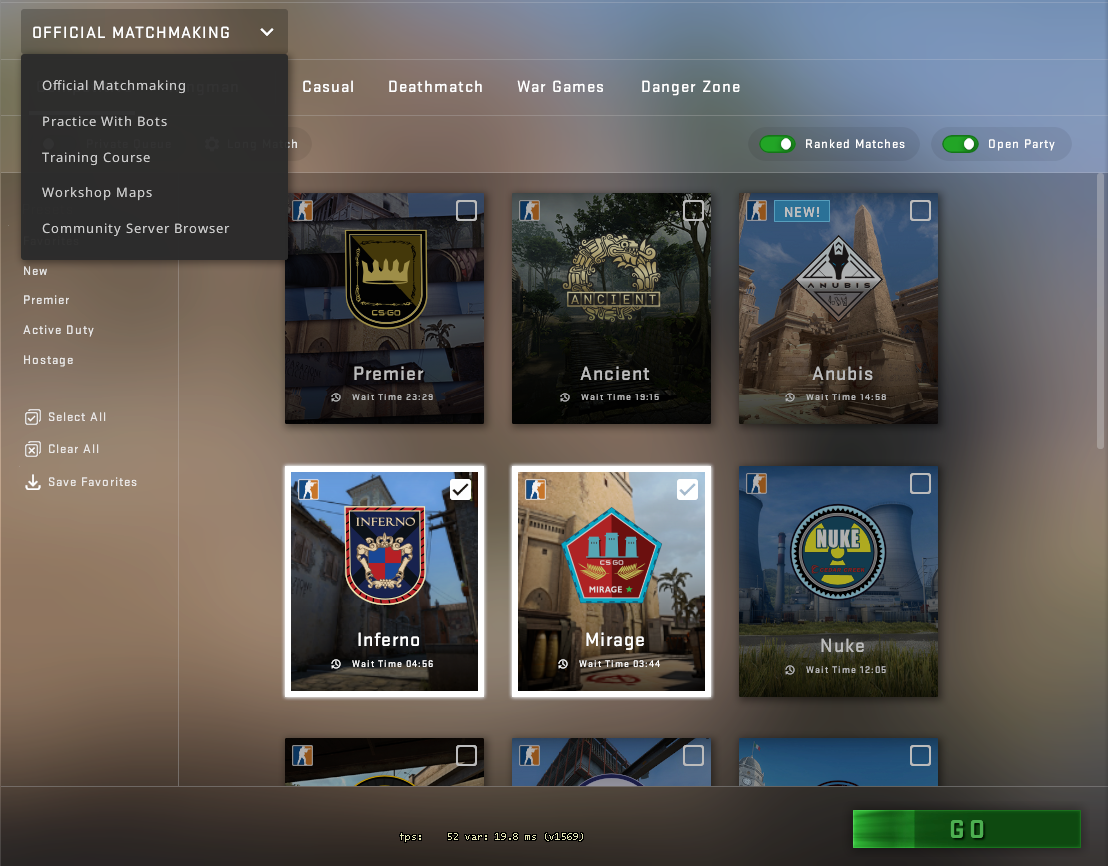Screen dimensions: 1108x866
Task: Turn off the Open Party toggle
Action: (x=960, y=144)
